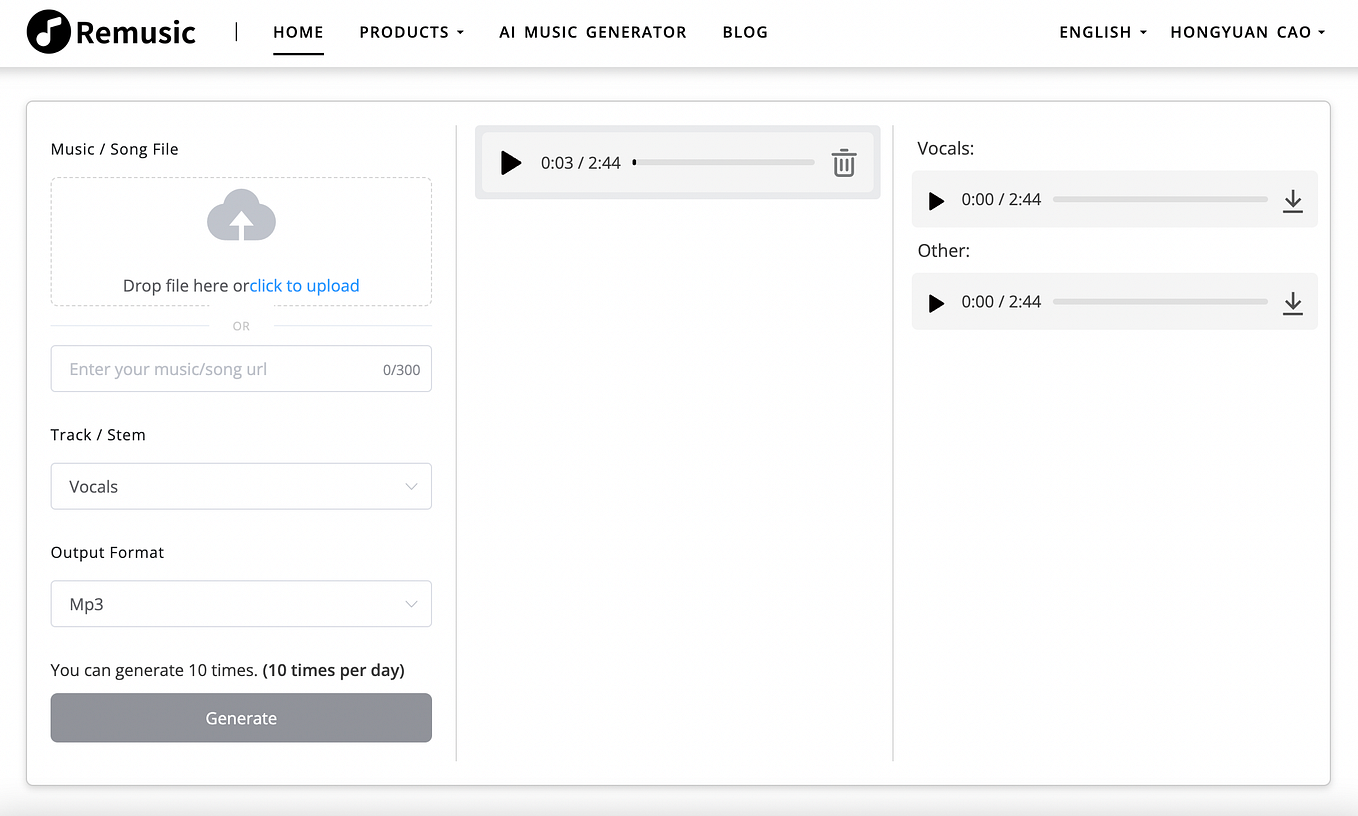Download the Other stem

tap(1292, 302)
